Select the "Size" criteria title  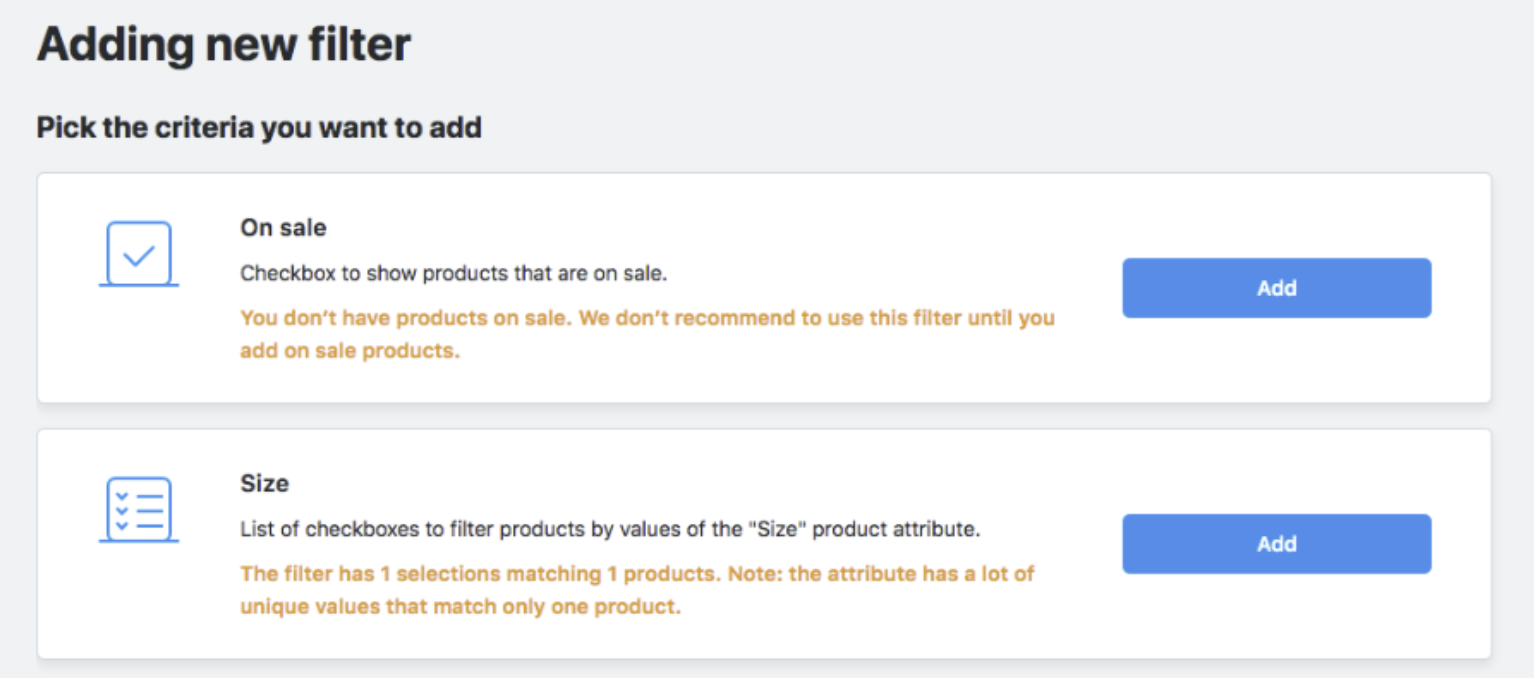pyautogui.click(x=265, y=484)
